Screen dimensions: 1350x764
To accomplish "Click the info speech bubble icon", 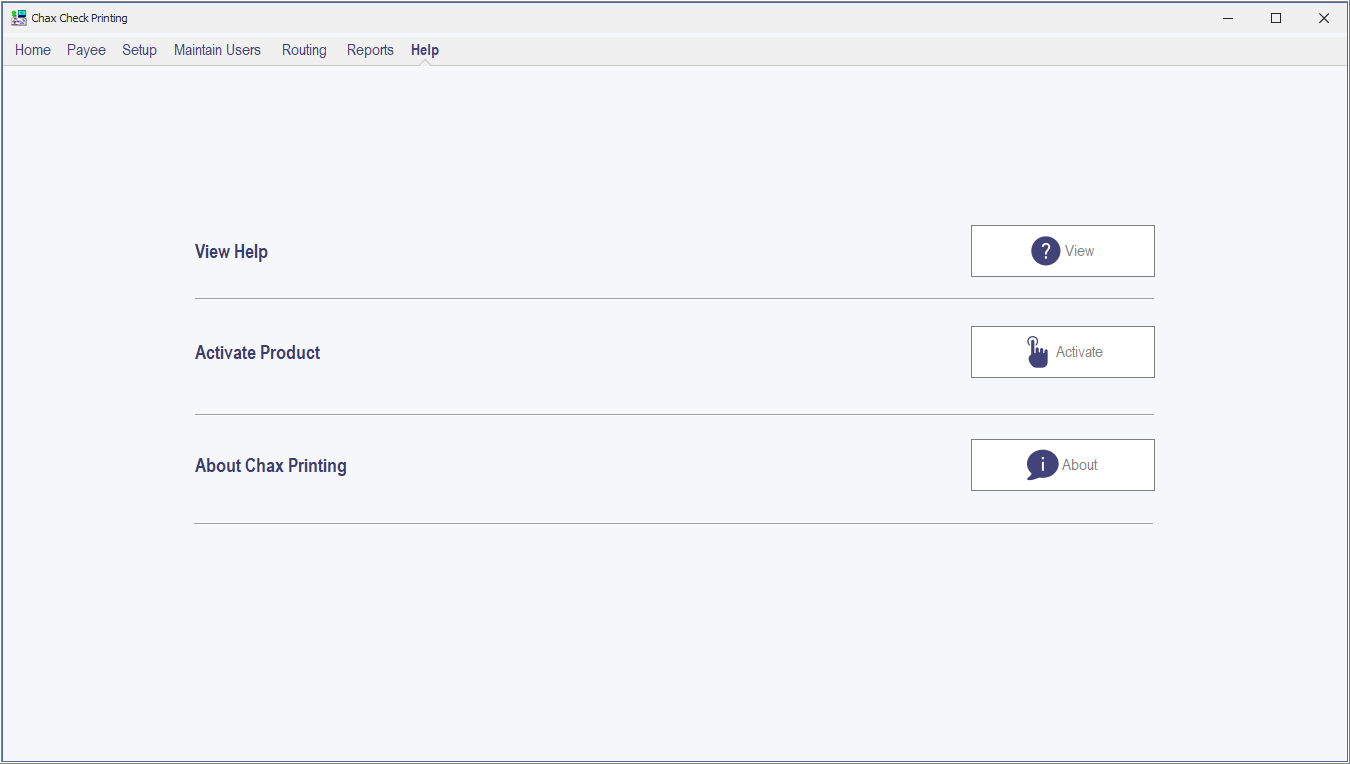I will click(1042, 465).
